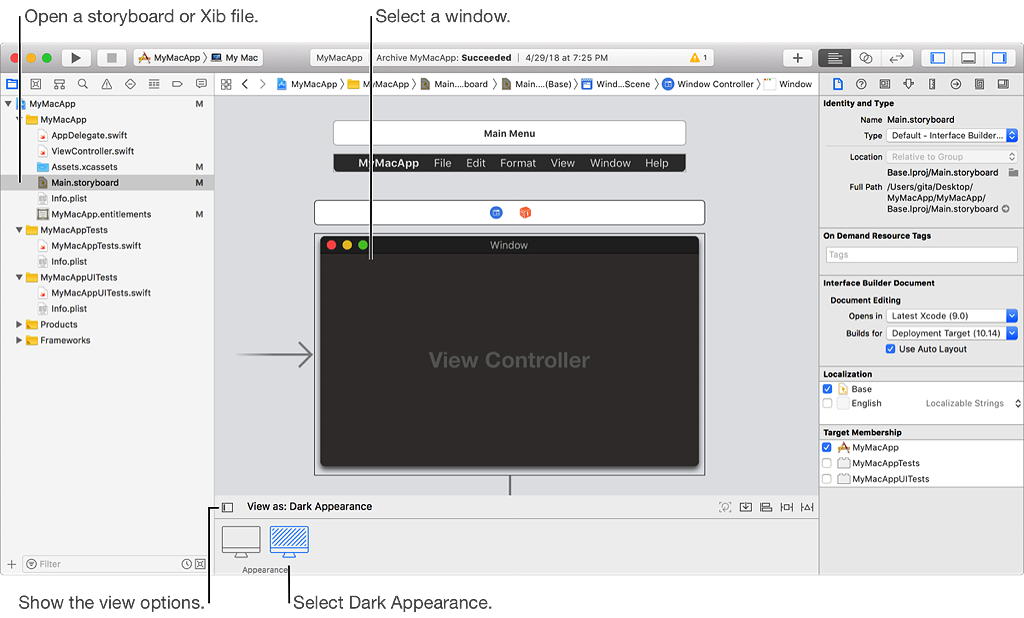
Task: Uncheck MyMacApp target membership
Action: pos(827,447)
